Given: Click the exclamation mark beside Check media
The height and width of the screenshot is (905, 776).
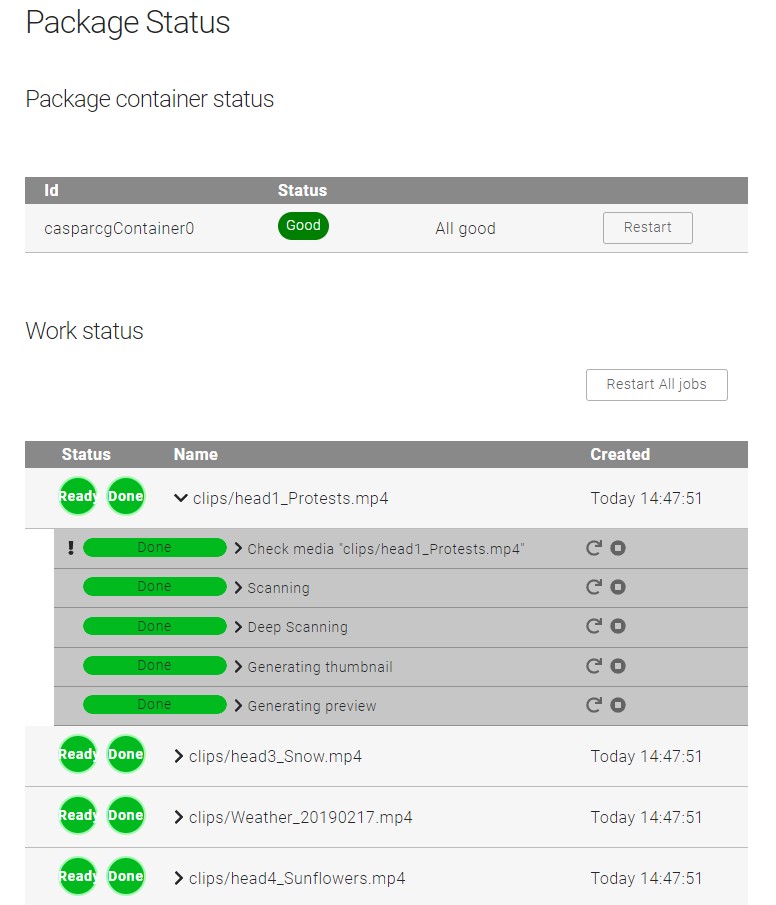Looking at the screenshot, I should coord(70,548).
